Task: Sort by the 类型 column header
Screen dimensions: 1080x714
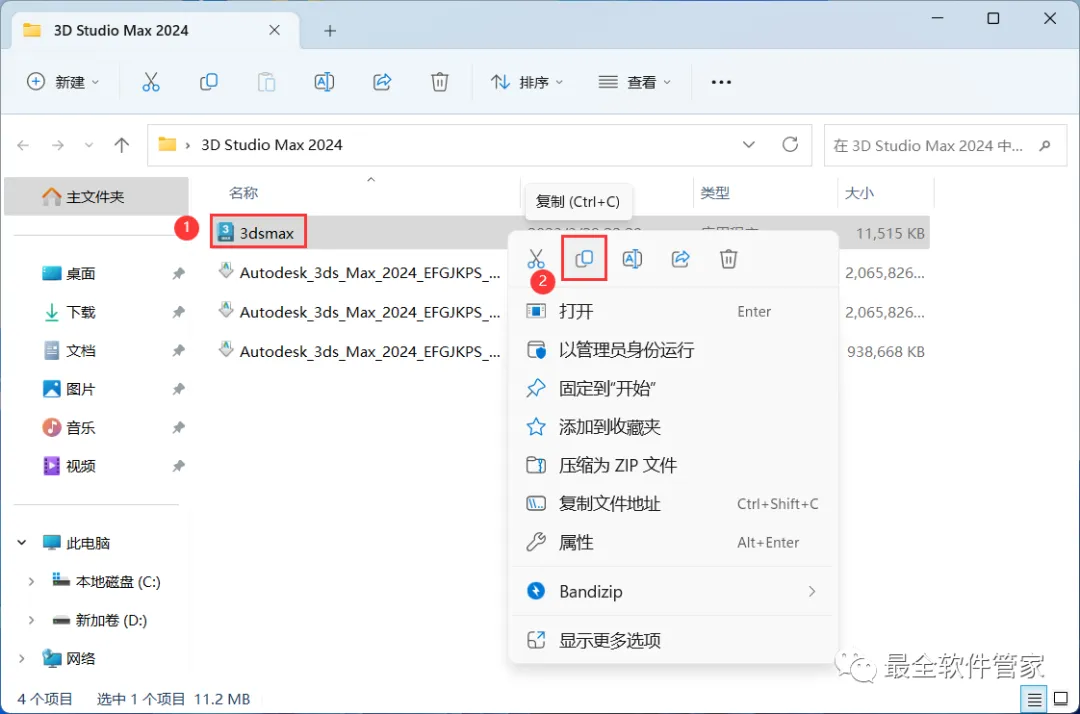Action: click(715, 193)
